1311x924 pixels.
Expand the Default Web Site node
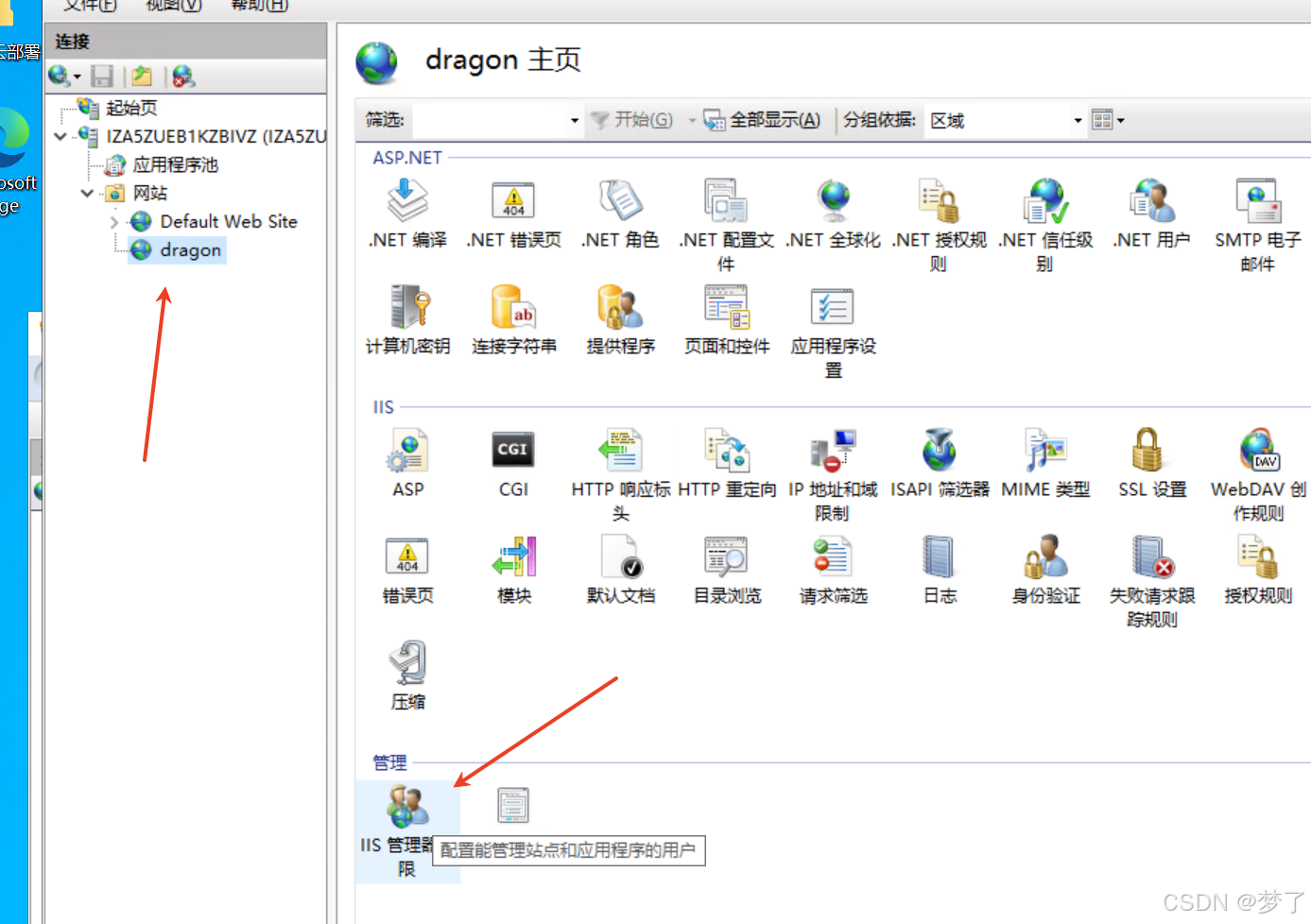114,222
